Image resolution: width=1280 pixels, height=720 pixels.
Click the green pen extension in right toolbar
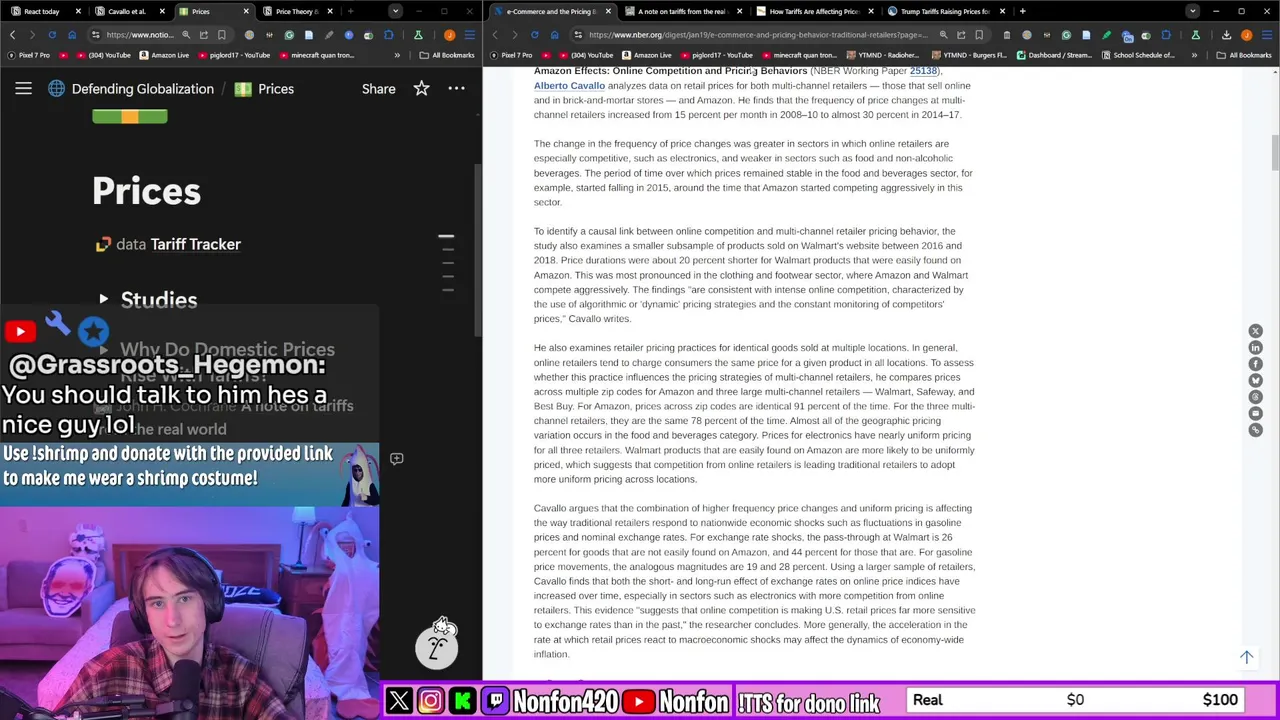coord(1106,35)
